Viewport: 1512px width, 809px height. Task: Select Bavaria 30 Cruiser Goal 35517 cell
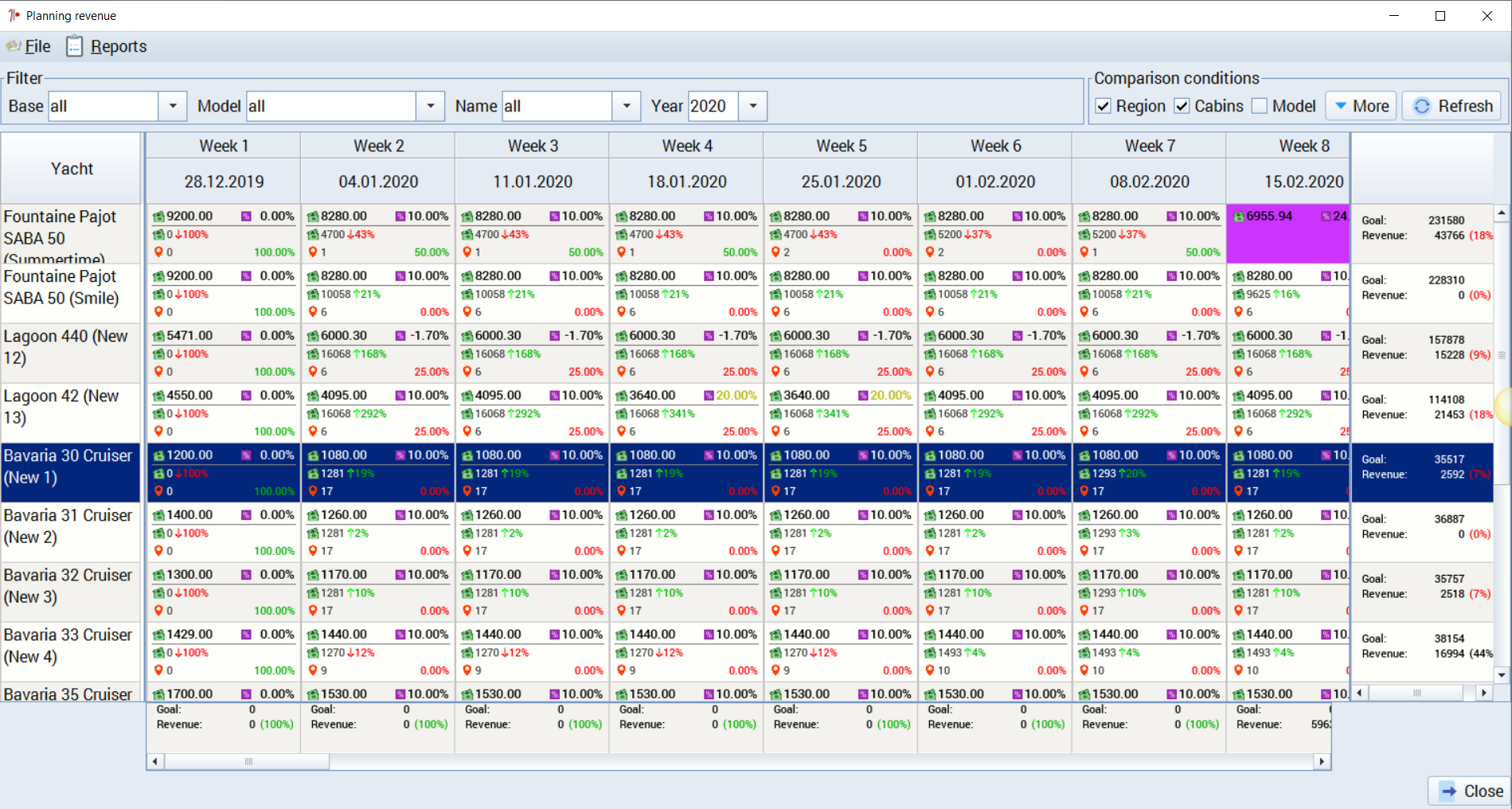tap(1422, 473)
